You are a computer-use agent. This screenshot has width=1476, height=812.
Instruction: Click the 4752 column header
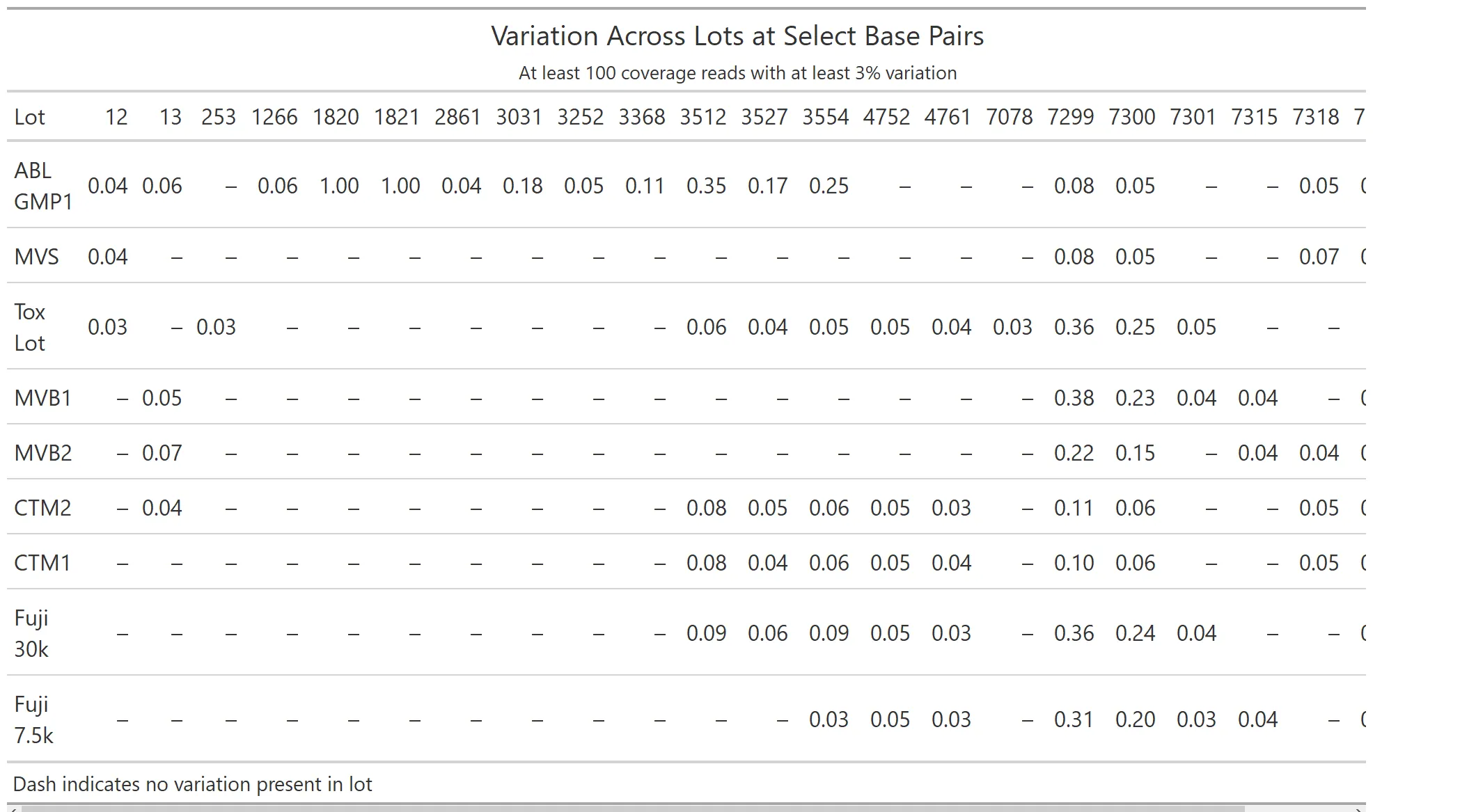[x=886, y=117]
